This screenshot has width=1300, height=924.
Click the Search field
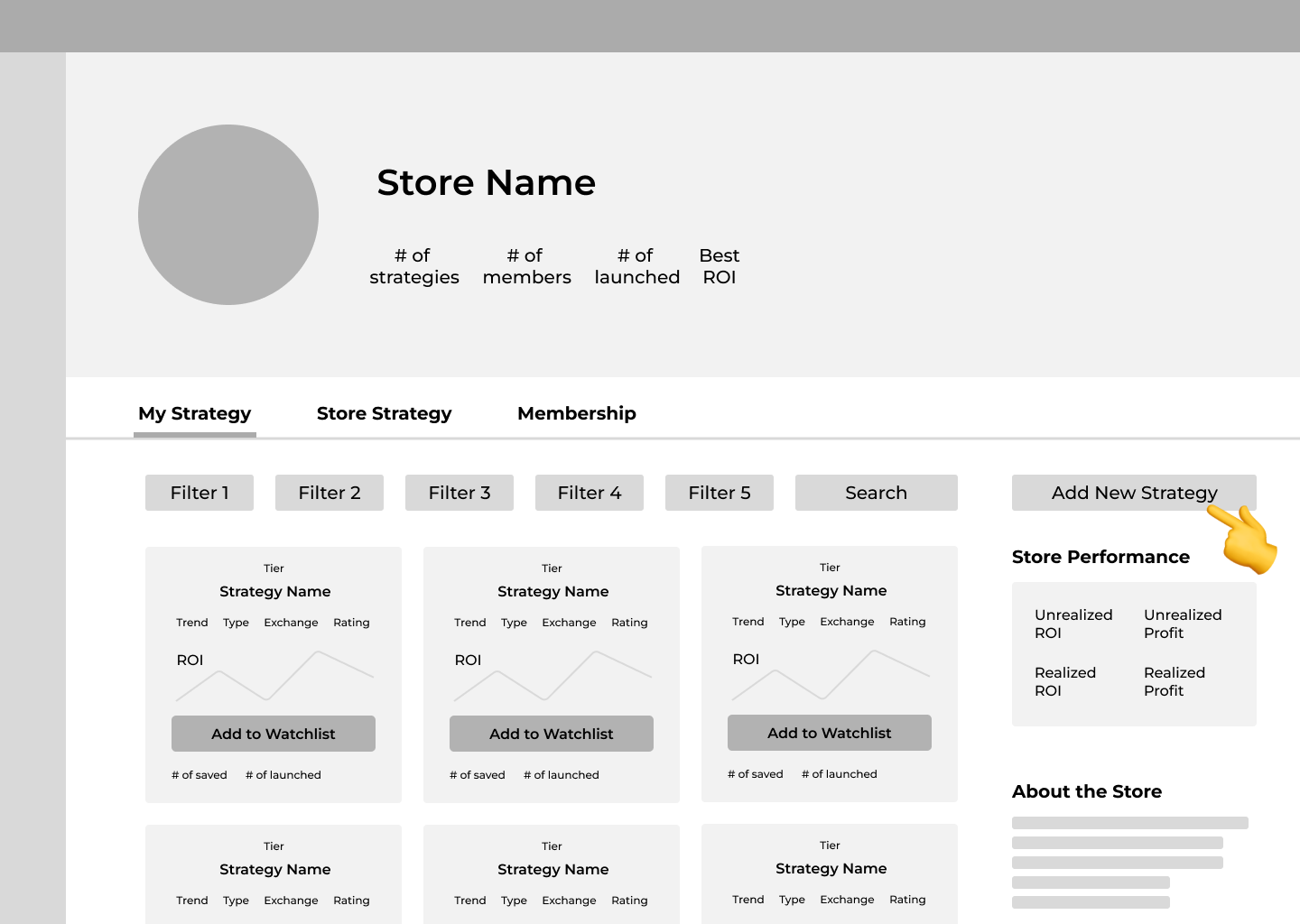point(876,493)
